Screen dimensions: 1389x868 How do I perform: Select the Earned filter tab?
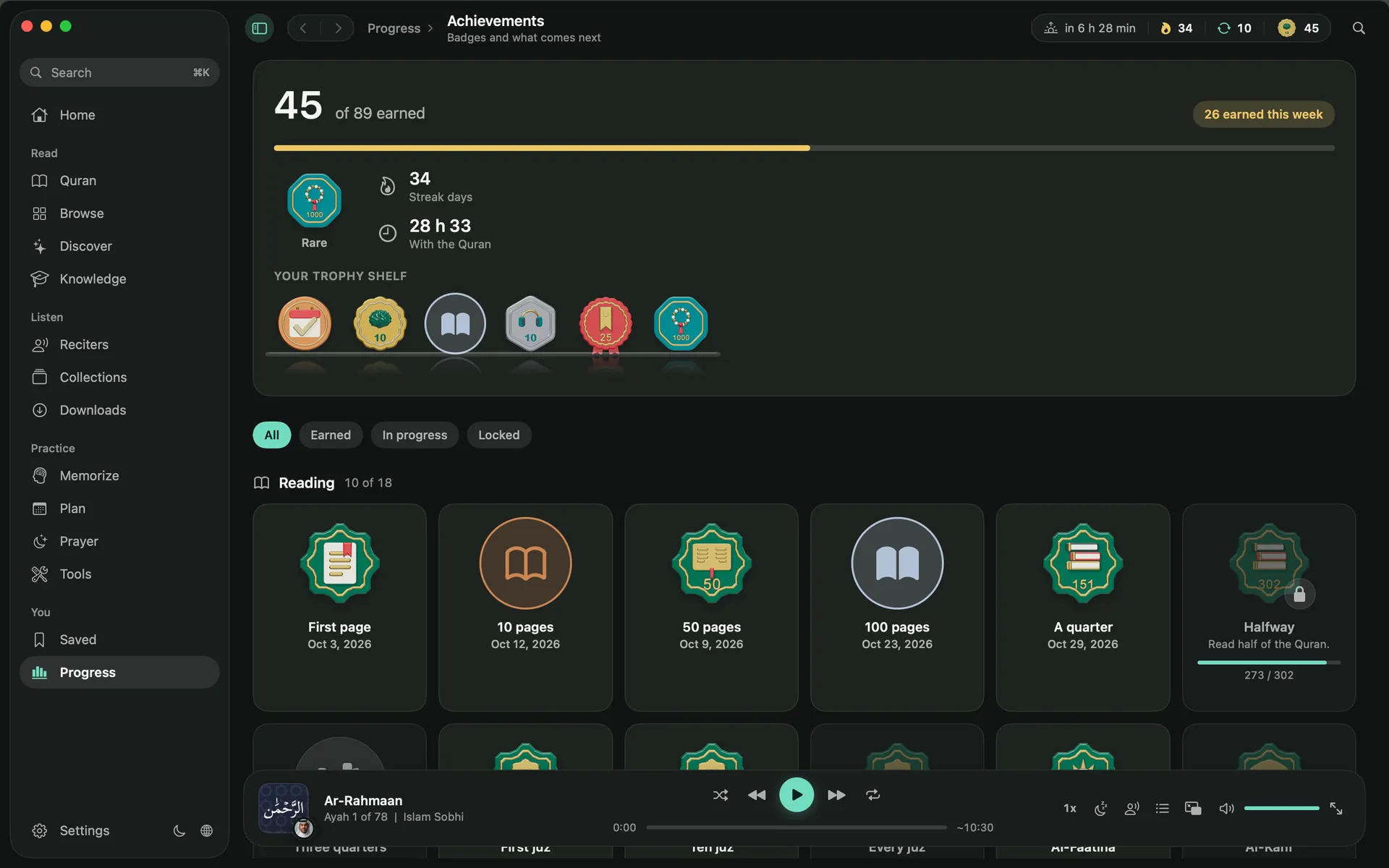pyautogui.click(x=331, y=435)
